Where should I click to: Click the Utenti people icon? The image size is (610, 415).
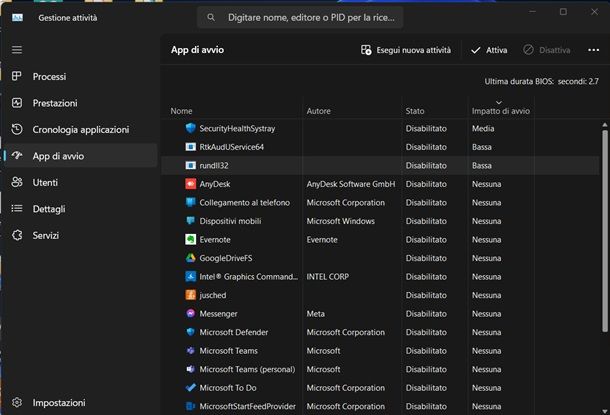(x=17, y=182)
